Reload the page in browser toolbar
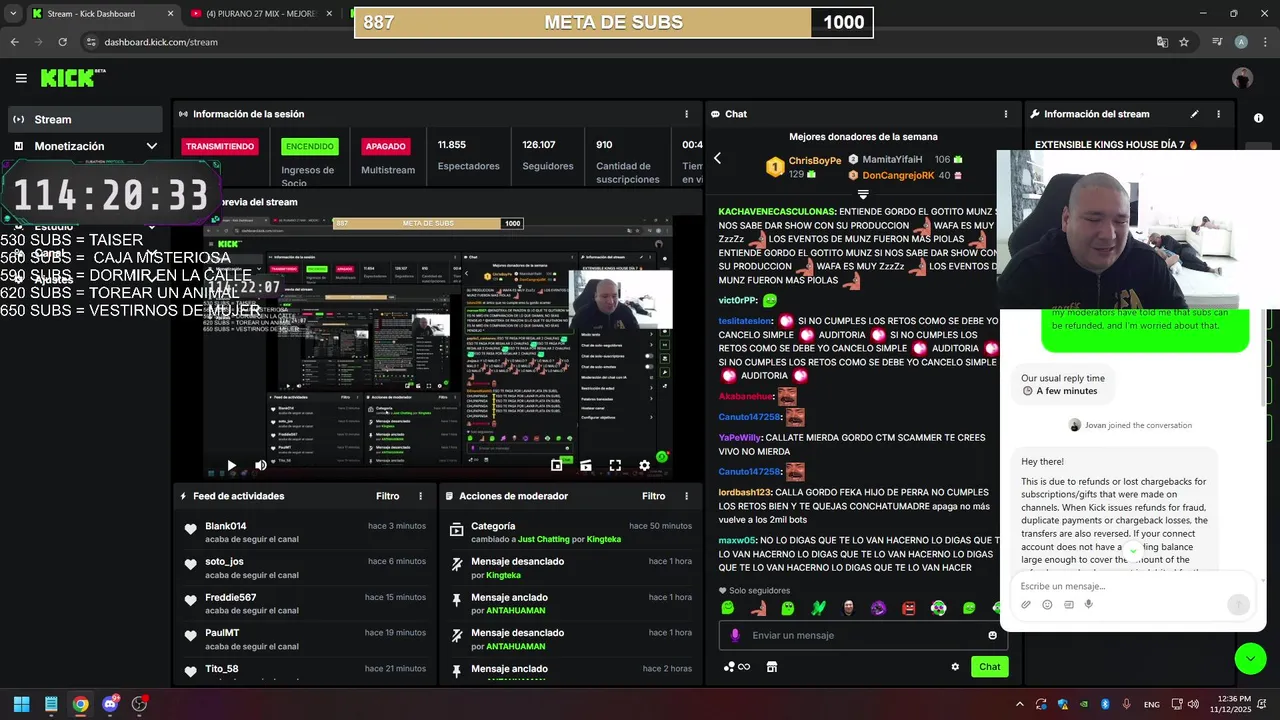Viewport: 1280px width, 720px height. click(x=62, y=42)
